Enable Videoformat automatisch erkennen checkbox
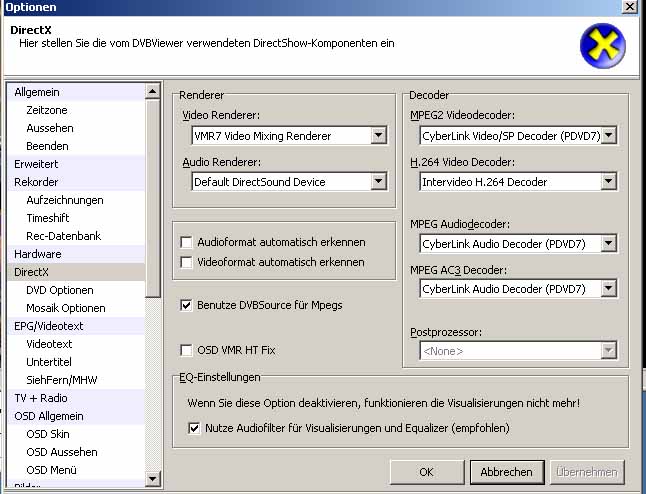 pos(186,262)
